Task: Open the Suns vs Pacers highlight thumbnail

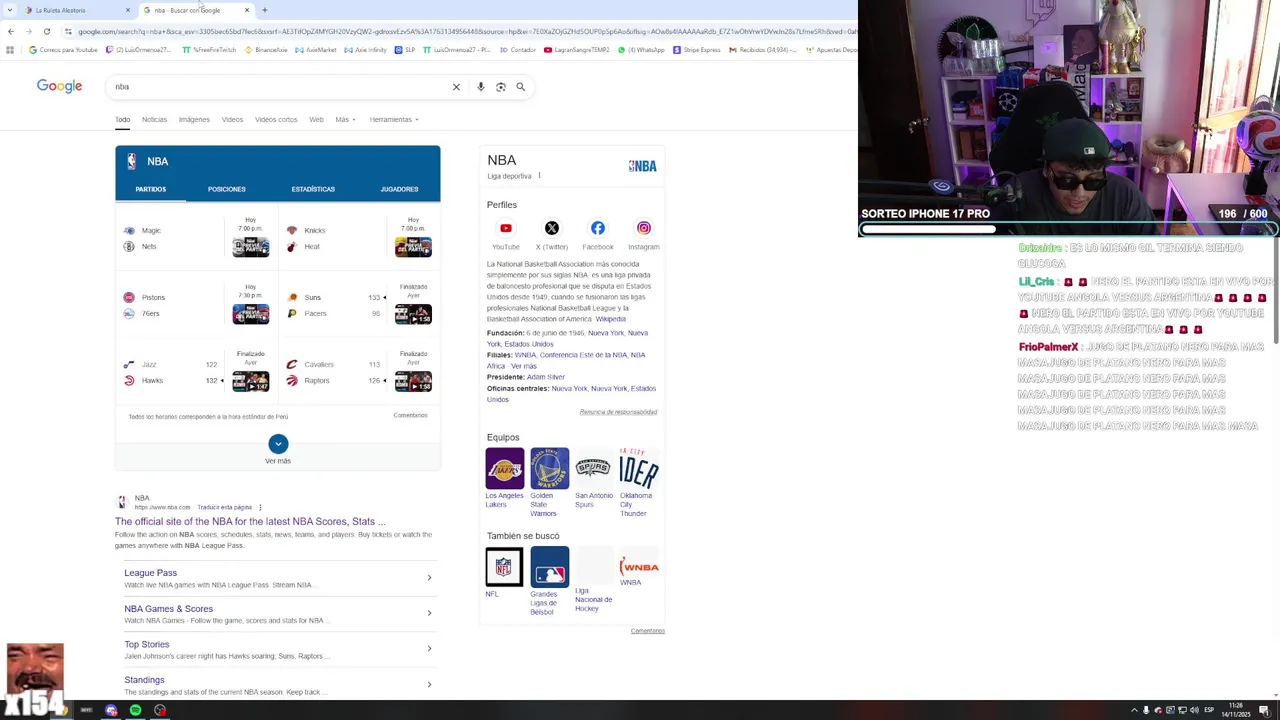Action: 413,314
